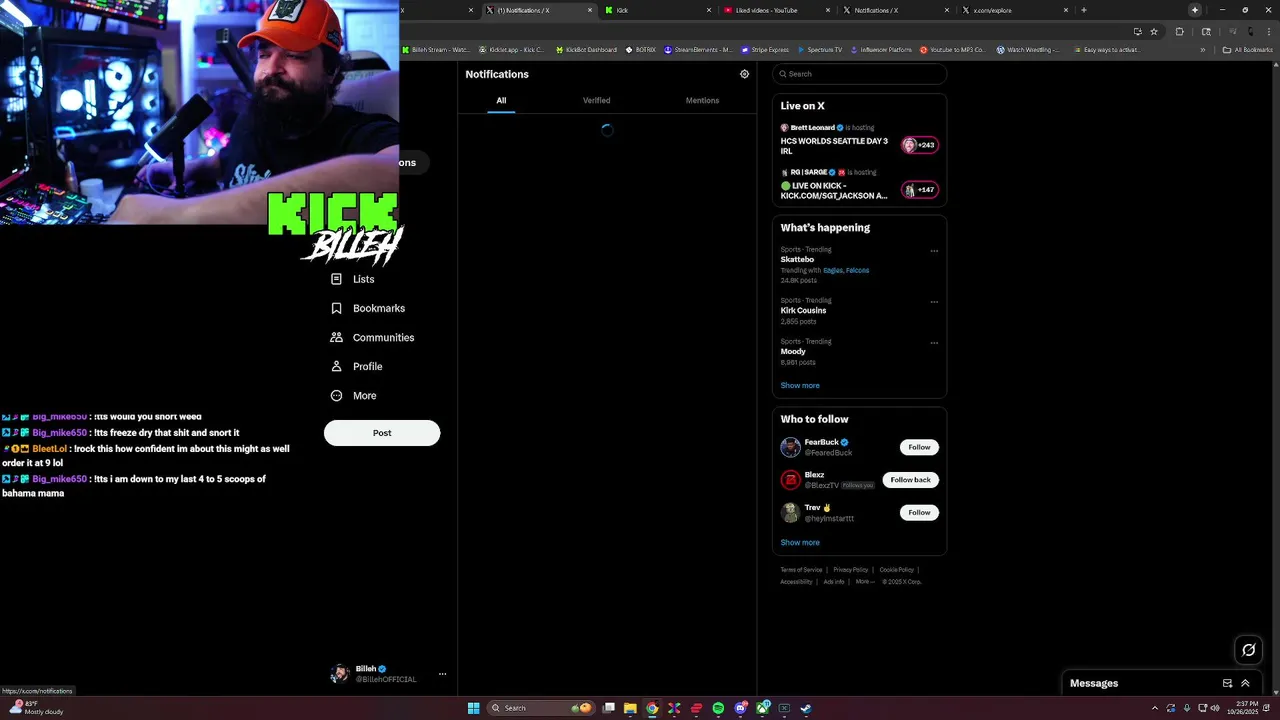
Task: Open Trev profile avatar
Action: (791, 512)
